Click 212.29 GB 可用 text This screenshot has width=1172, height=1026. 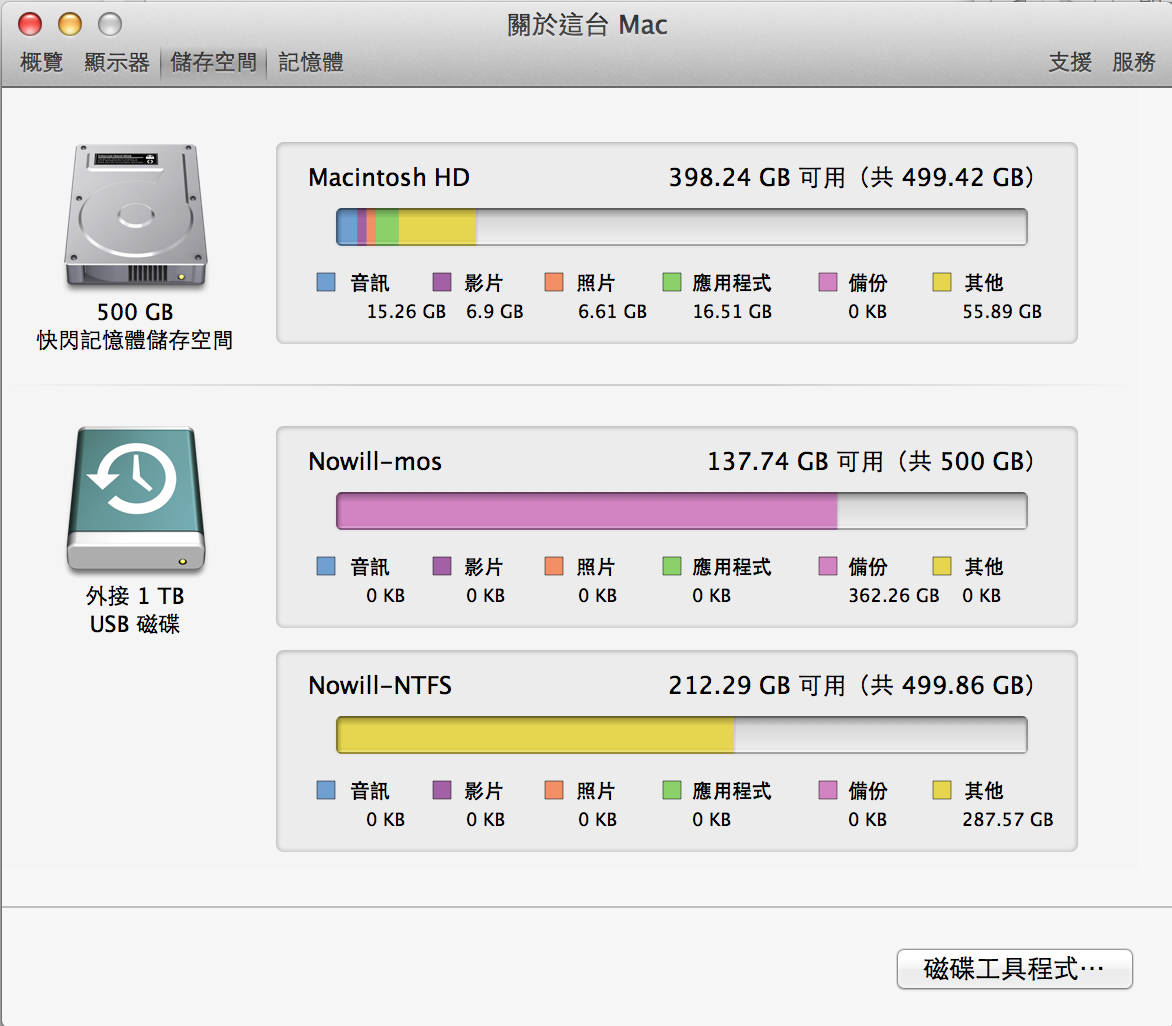(757, 686)
